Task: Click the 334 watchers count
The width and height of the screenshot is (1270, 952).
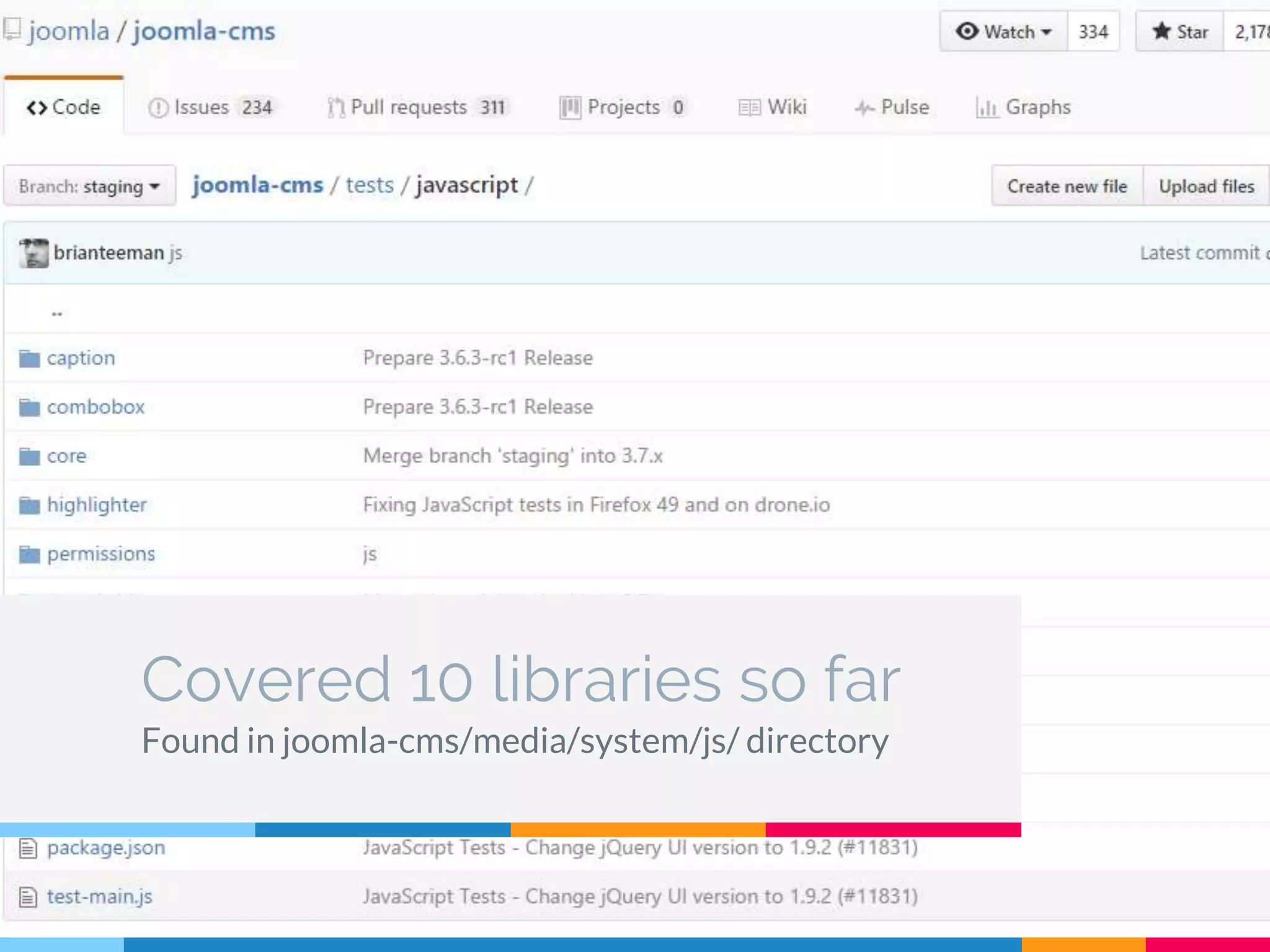Action: pyautogui.click(x=1093, y=31)
